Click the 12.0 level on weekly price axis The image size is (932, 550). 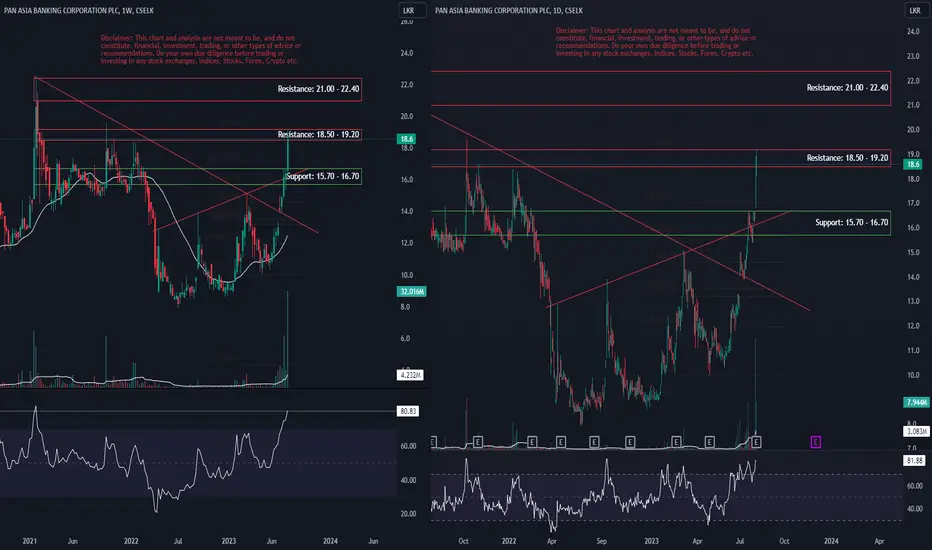pyautogui.click(x=407, y=243)
